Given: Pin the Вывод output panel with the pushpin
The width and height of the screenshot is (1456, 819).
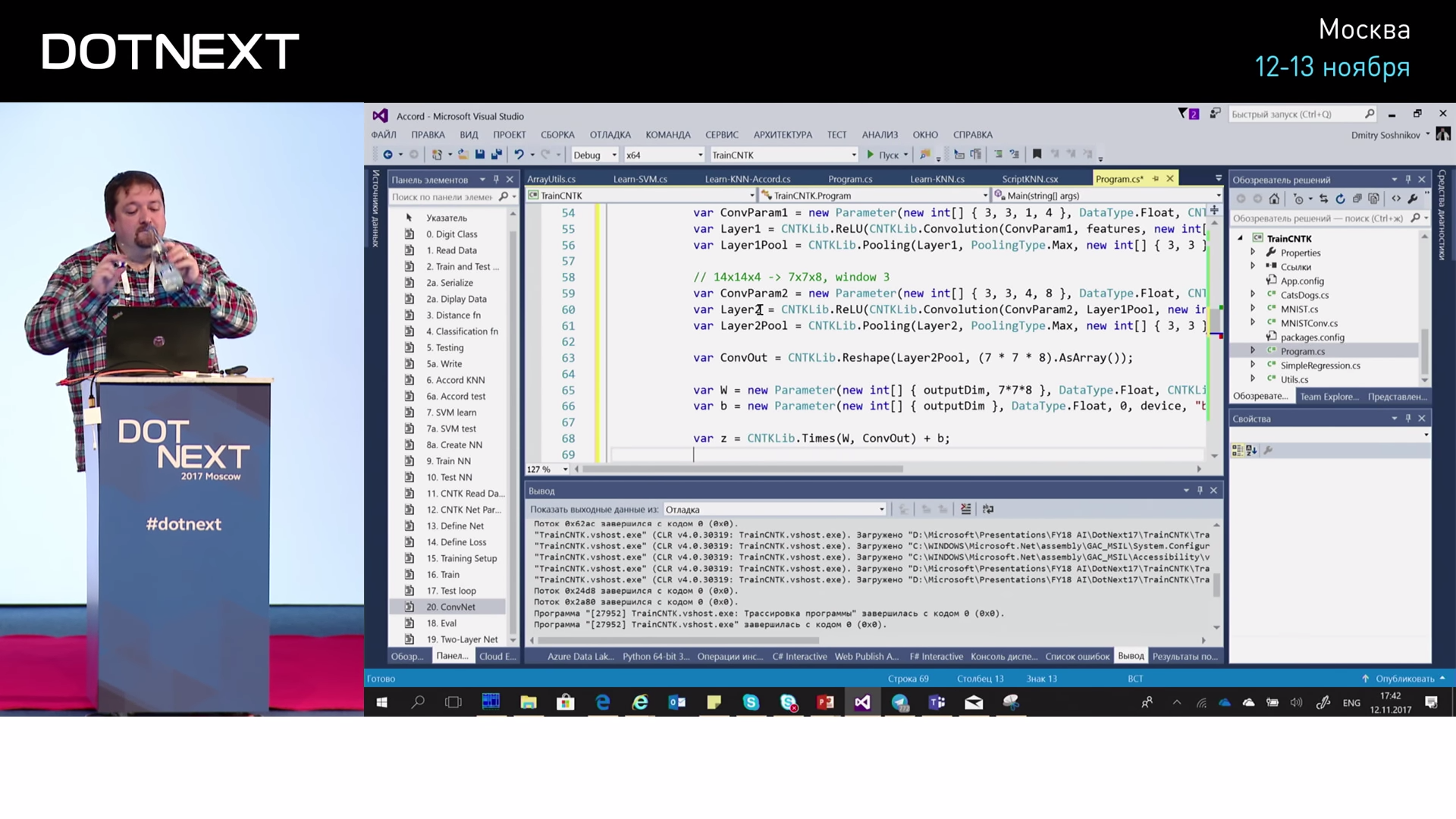Looking at the screenshot, I should pos(1200,491).
